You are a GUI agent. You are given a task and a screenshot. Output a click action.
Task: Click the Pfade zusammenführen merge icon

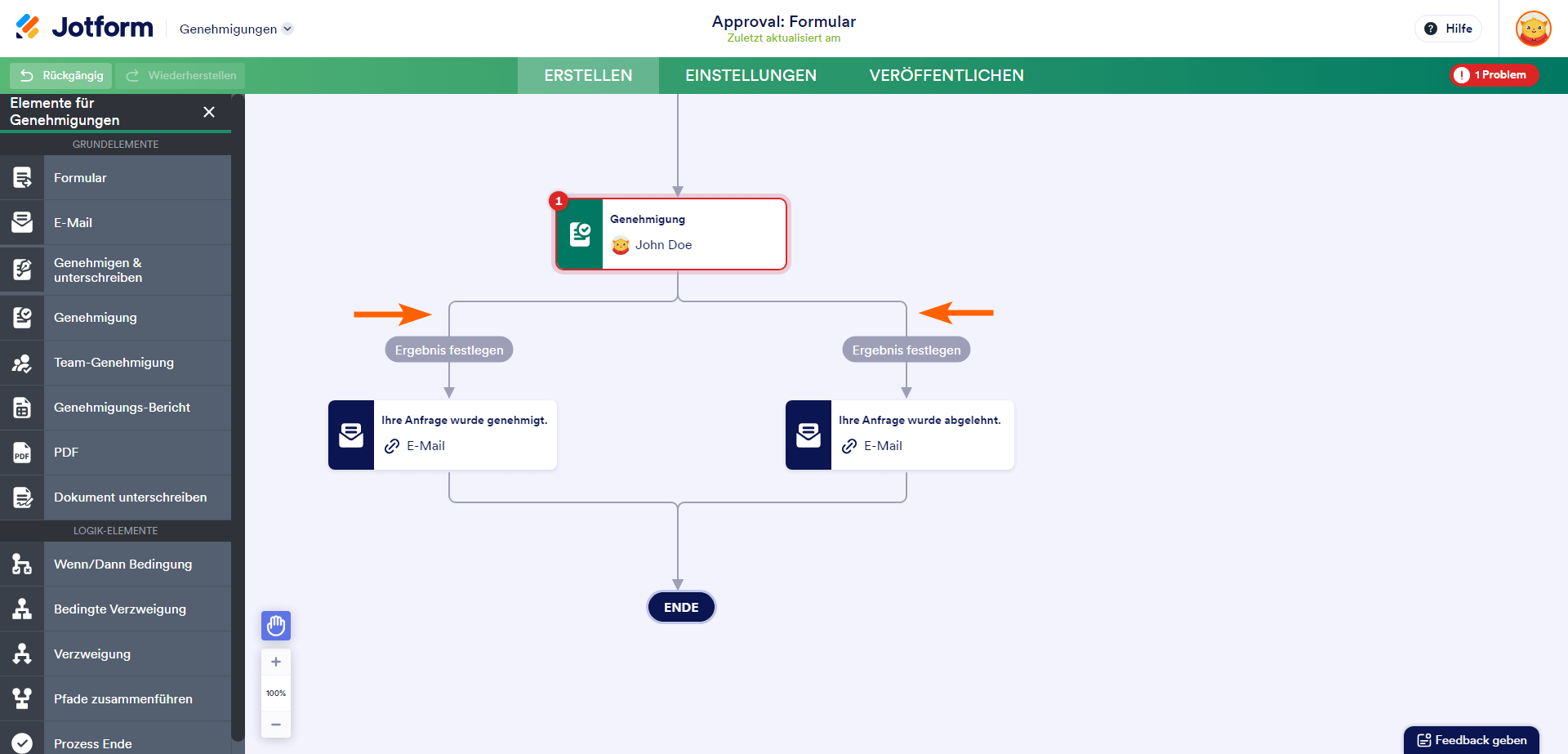point(22,699)
